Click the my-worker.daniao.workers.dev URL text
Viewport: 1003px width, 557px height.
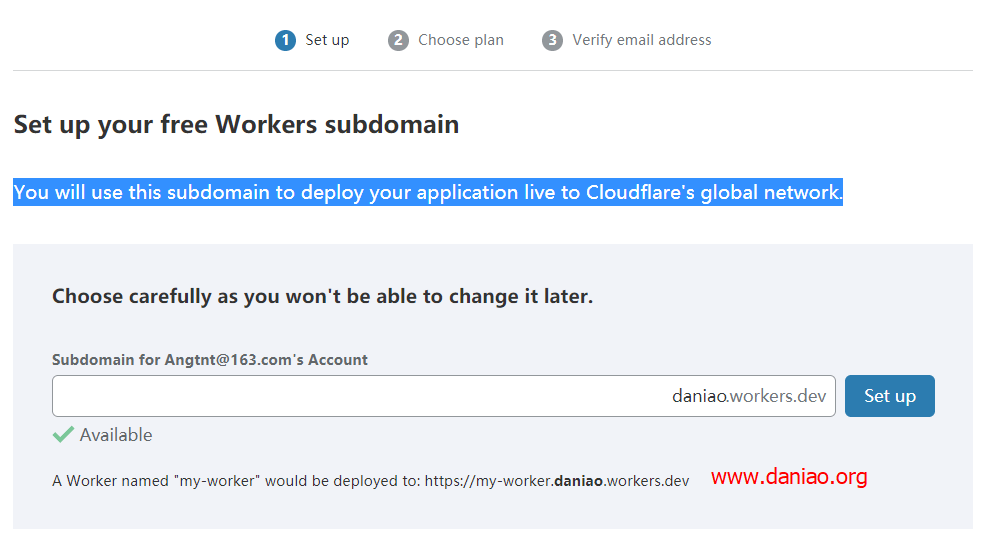pos(557,481)
